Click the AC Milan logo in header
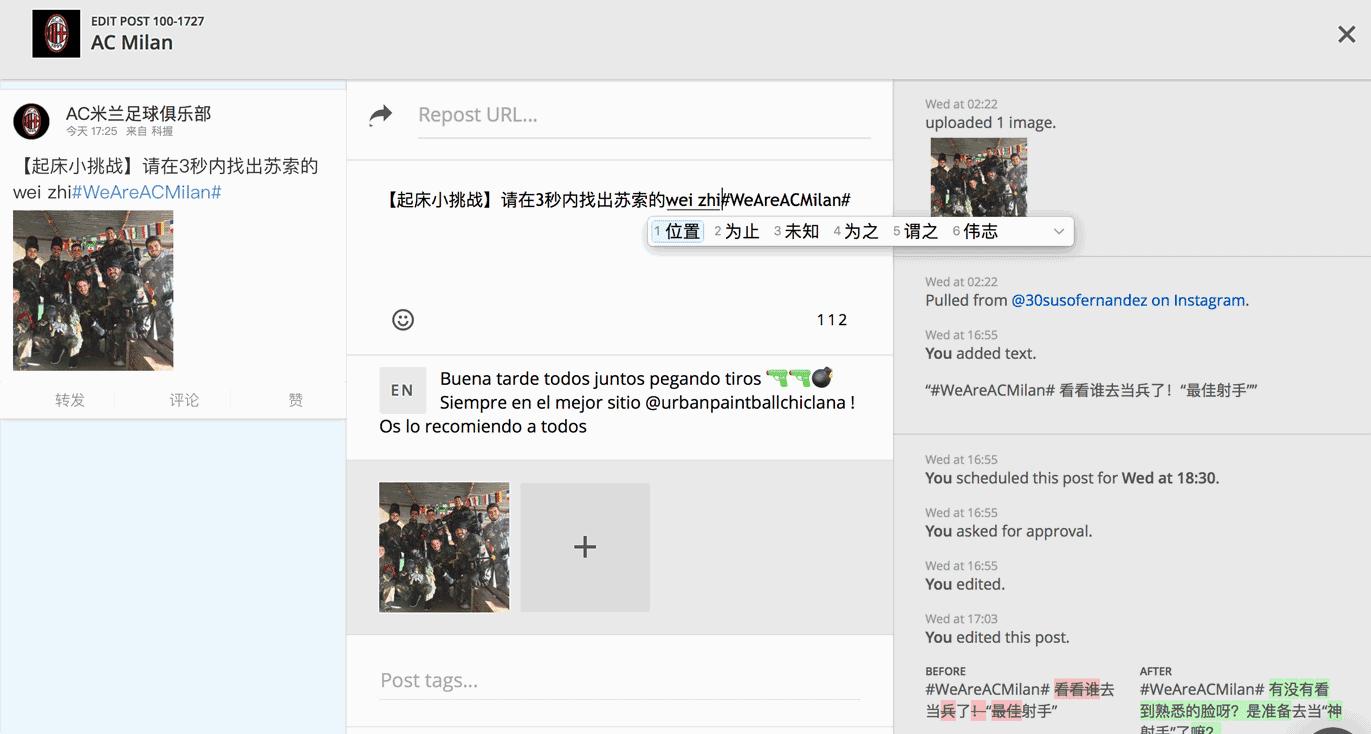This screenshot has height=734, width=1371. (x=56, y=33)
